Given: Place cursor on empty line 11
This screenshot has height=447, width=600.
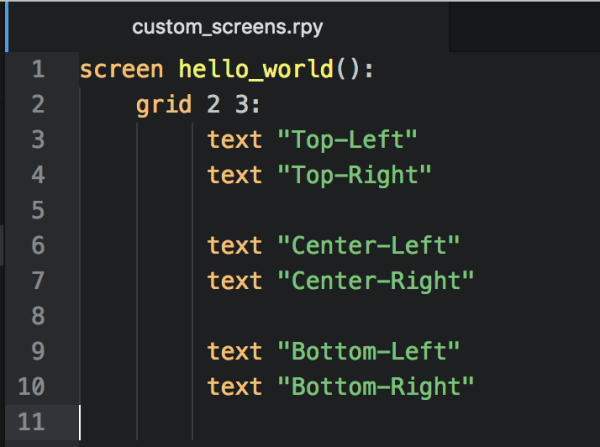Looking at the screenshot, I should tap(300, 421).
